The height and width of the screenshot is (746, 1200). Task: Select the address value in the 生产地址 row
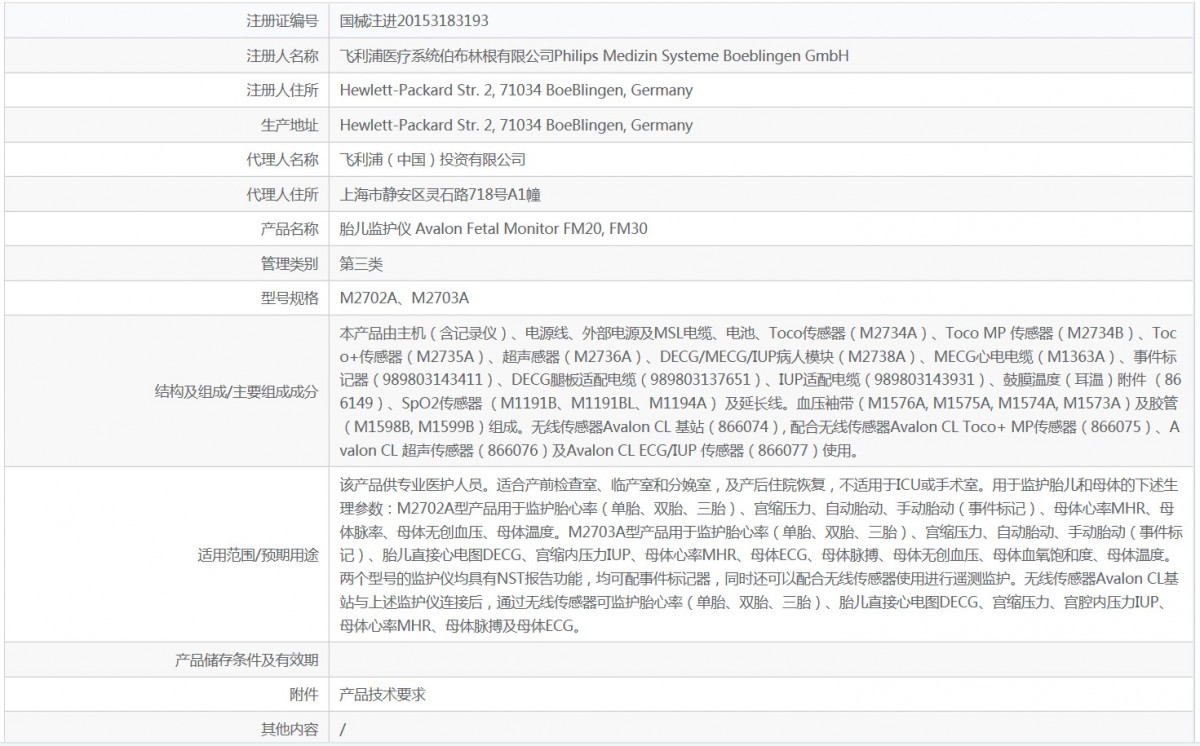516,125
